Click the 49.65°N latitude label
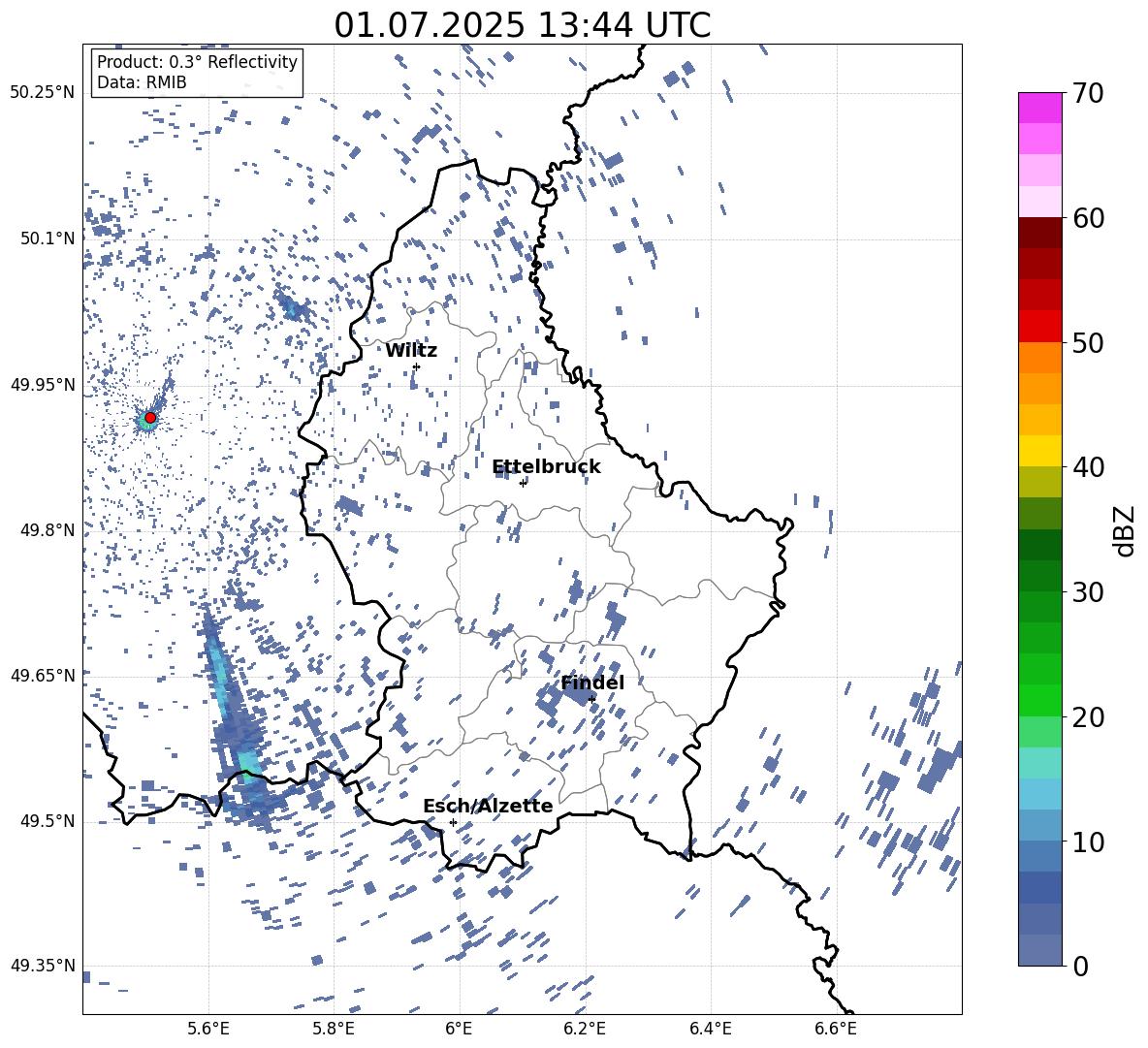 (x=43, y=675)
